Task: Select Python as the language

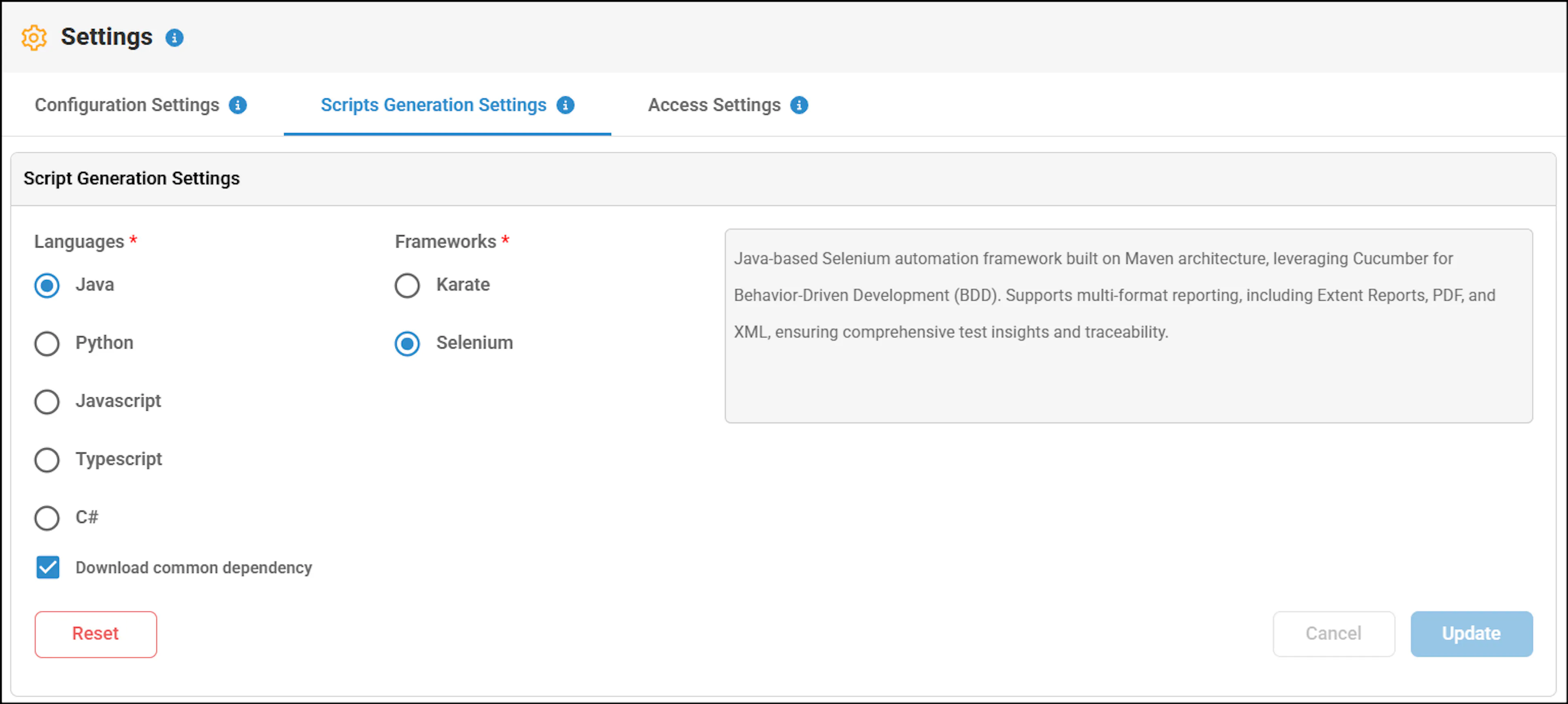Action: (47, 343)
